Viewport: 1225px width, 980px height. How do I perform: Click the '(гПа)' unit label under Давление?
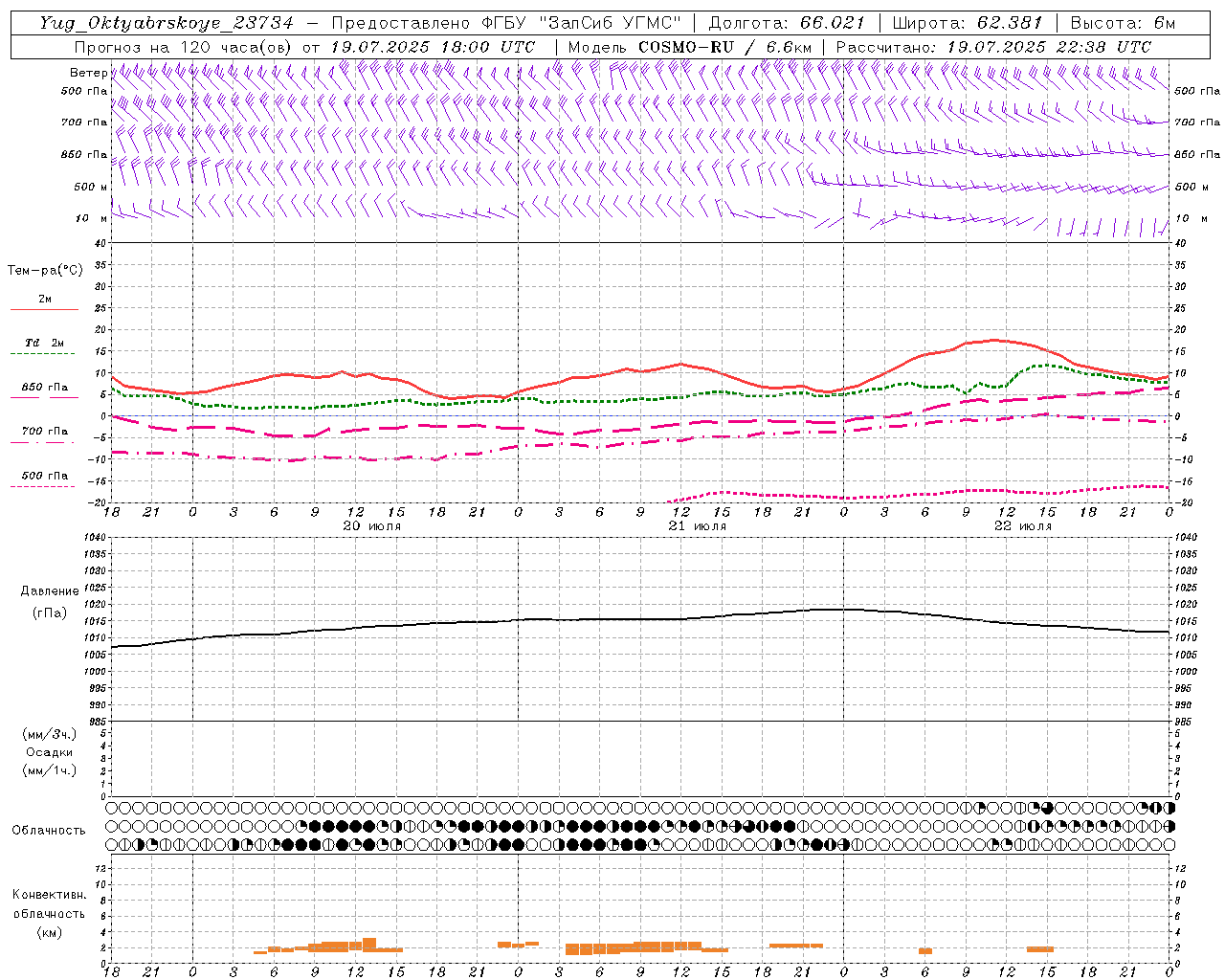pyautogui.click(x=50, y=612)
